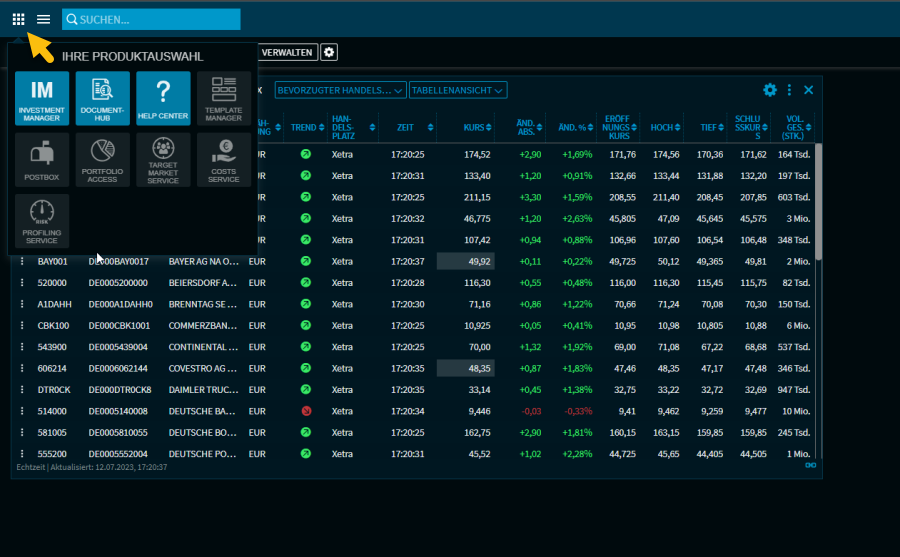This screenshot has width=900, height=557.
Task: Click the gear button beside Verwalten
Action: (x=329, y=52)
